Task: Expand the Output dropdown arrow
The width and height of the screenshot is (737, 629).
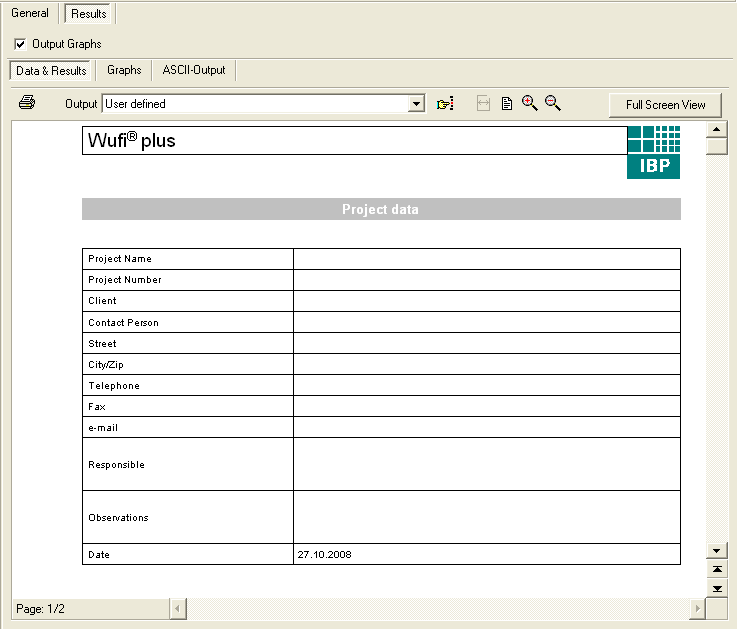Action: click(416, 104)
